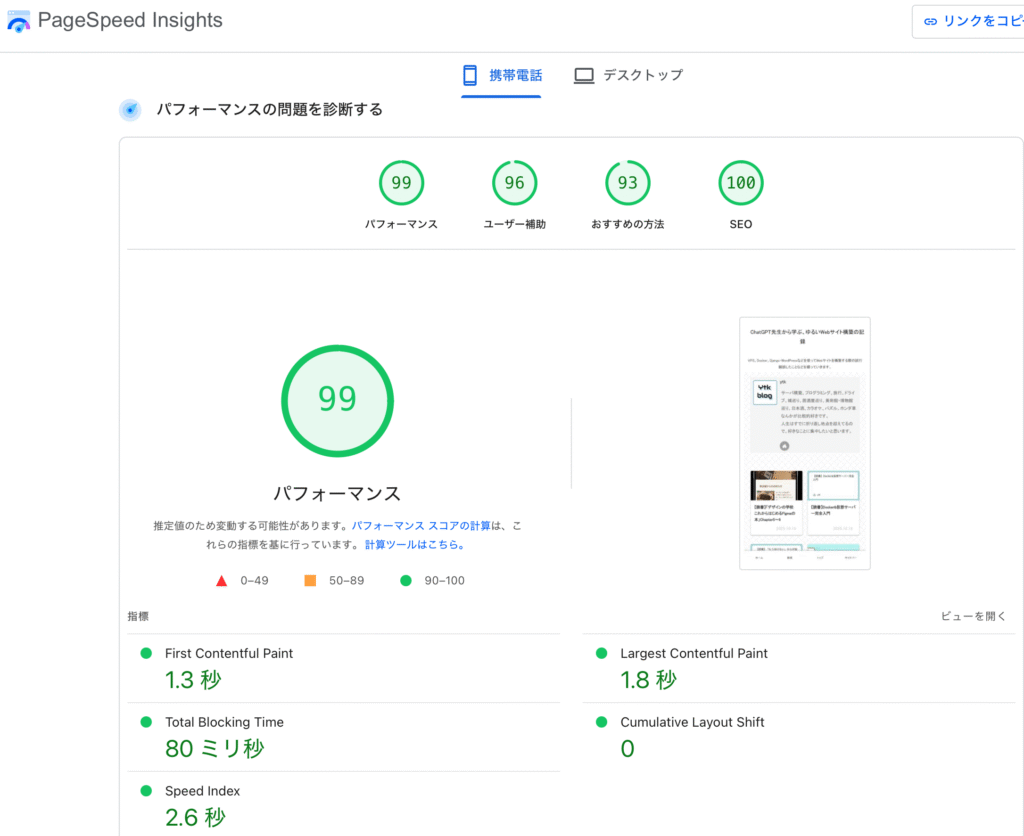
Task: Expand the First Contentful Paint metric
Action: click(x=229, y=653)
